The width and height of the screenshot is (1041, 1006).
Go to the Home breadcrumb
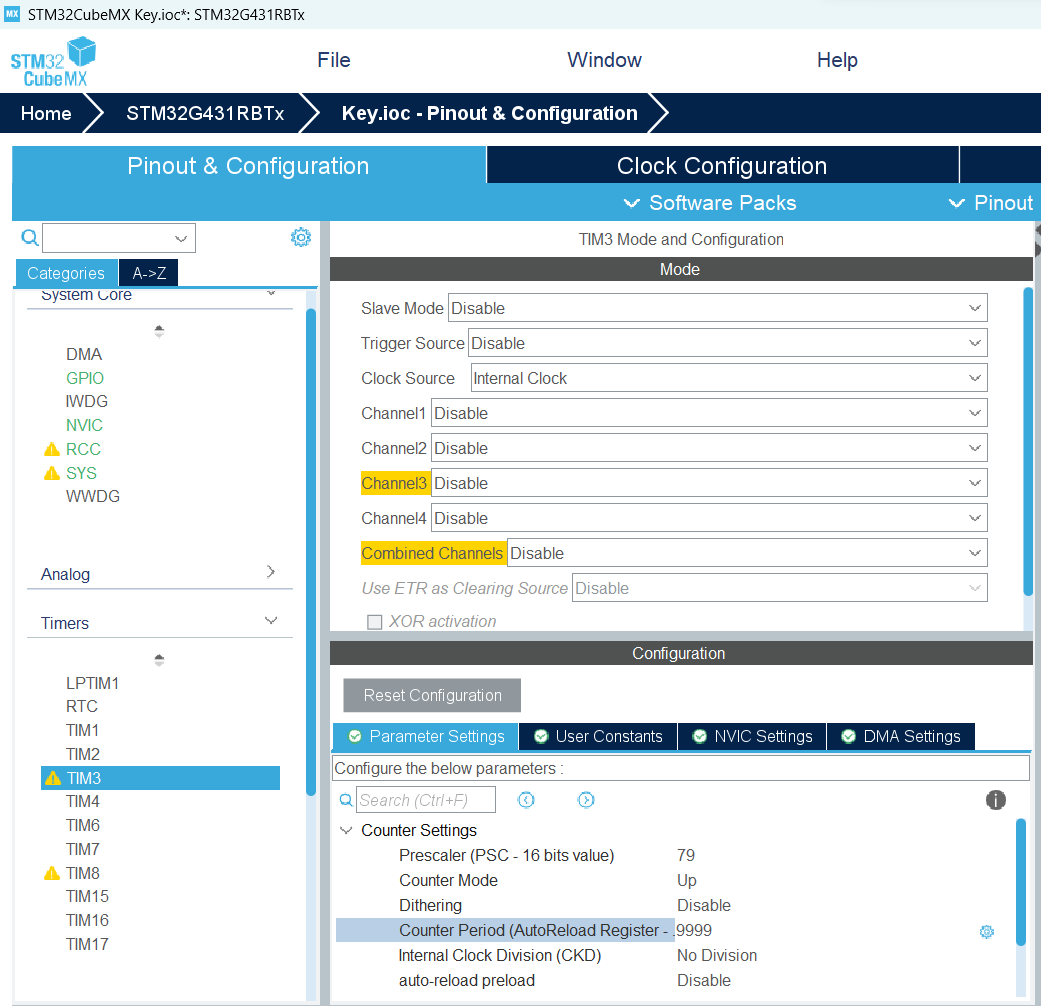click(46, 114)
